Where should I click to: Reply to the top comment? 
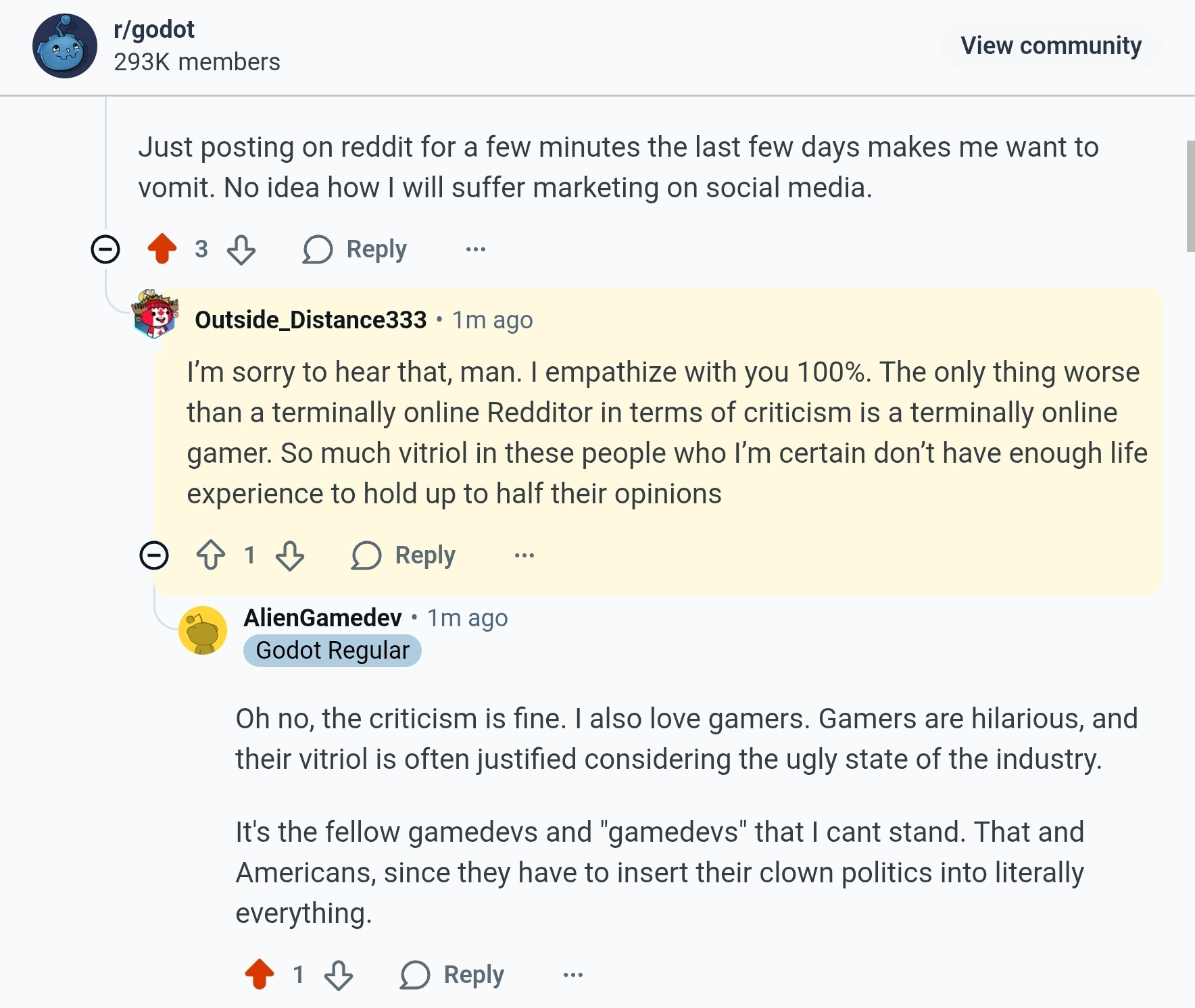(356, 249)
